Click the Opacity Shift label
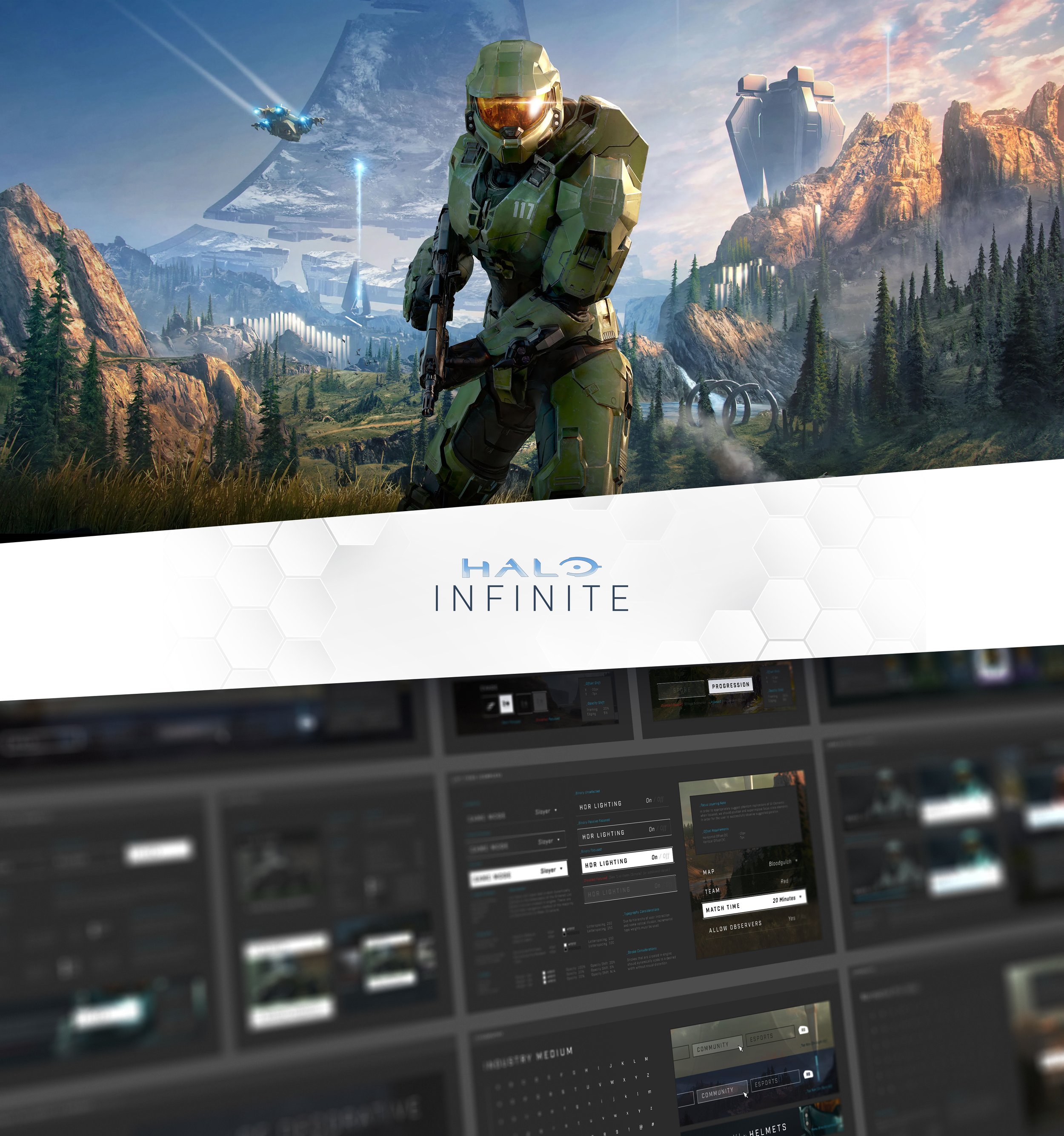 tap(595, 703)
